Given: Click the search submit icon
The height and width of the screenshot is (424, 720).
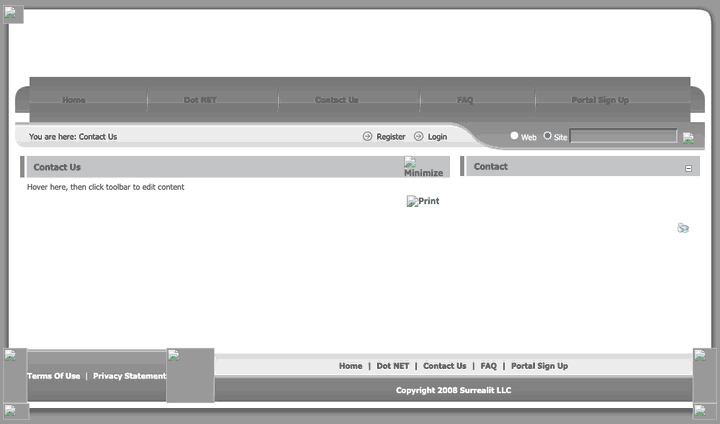Looking at the screenshot, I should [688, 137].
